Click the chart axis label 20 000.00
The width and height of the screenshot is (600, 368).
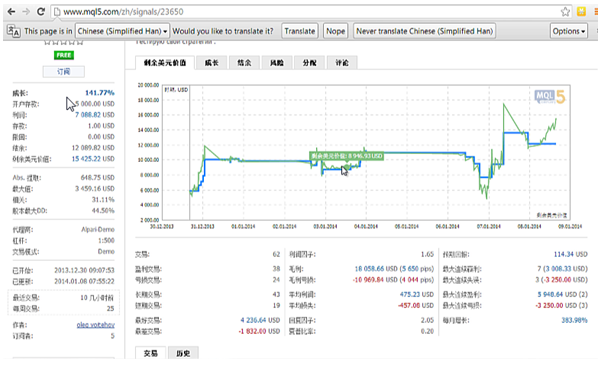point(148,85)
